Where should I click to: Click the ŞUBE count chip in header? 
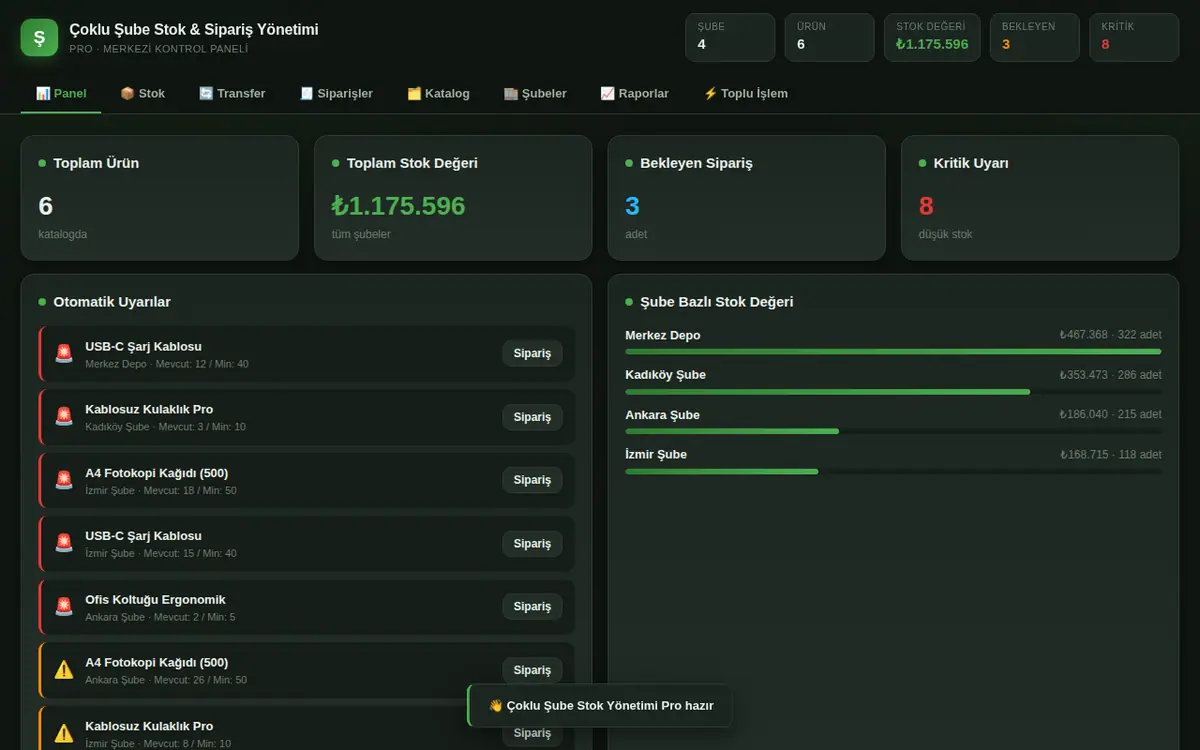[x=730, y=37]
